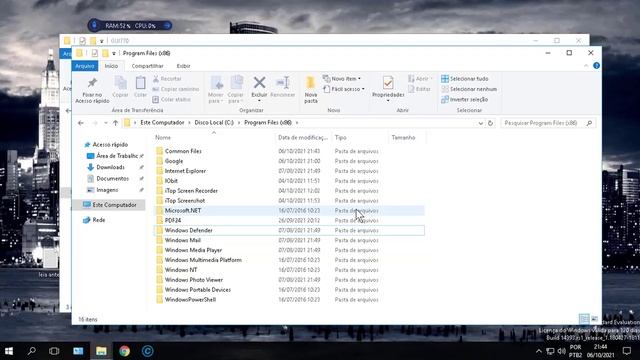Click the Pesquisar Program Files (x86) search box
640x360 pixels.
(x=548, y=123)
